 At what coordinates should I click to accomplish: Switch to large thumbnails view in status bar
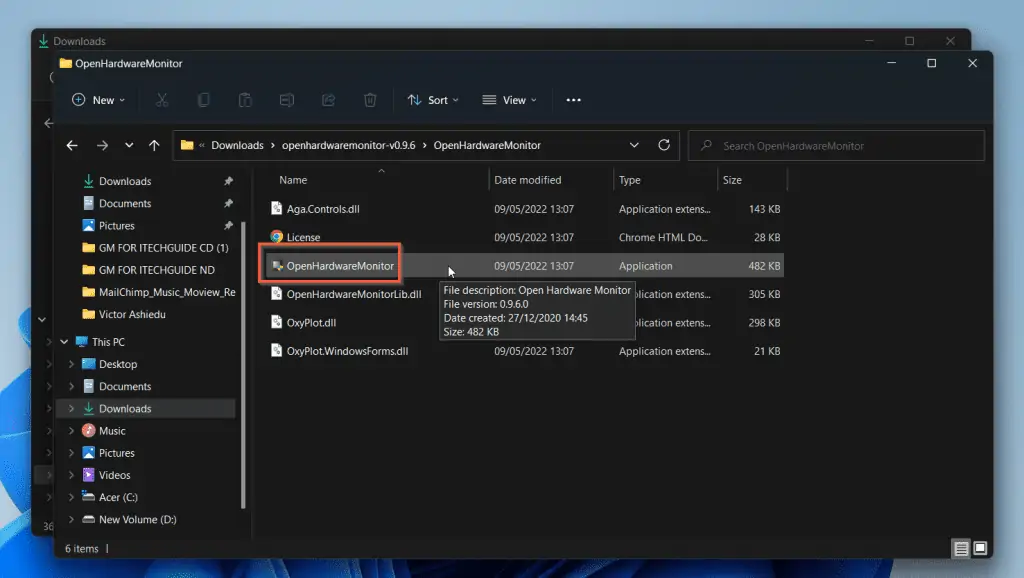(980, 548)
